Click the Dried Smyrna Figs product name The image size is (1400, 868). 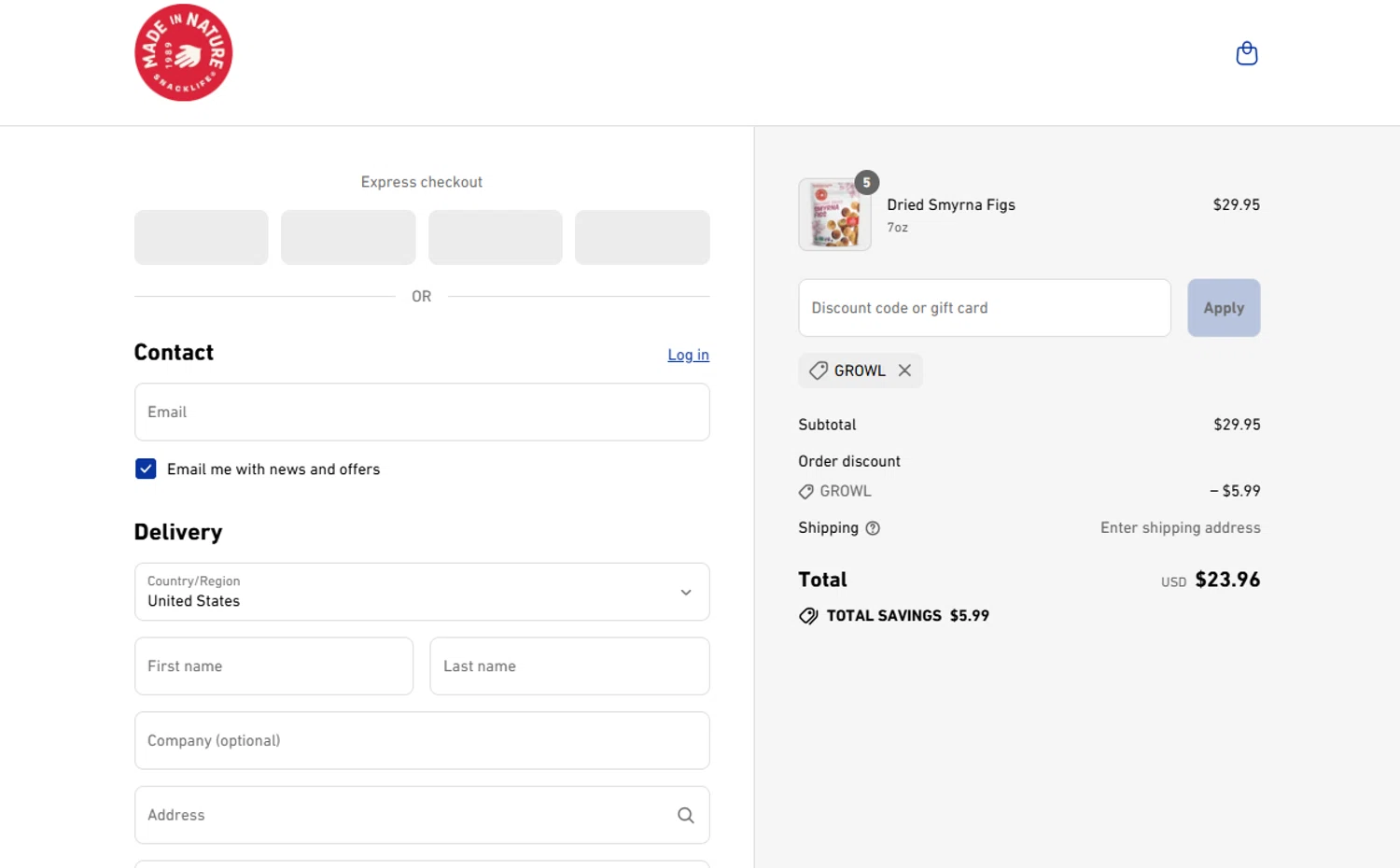coord(951,204)
